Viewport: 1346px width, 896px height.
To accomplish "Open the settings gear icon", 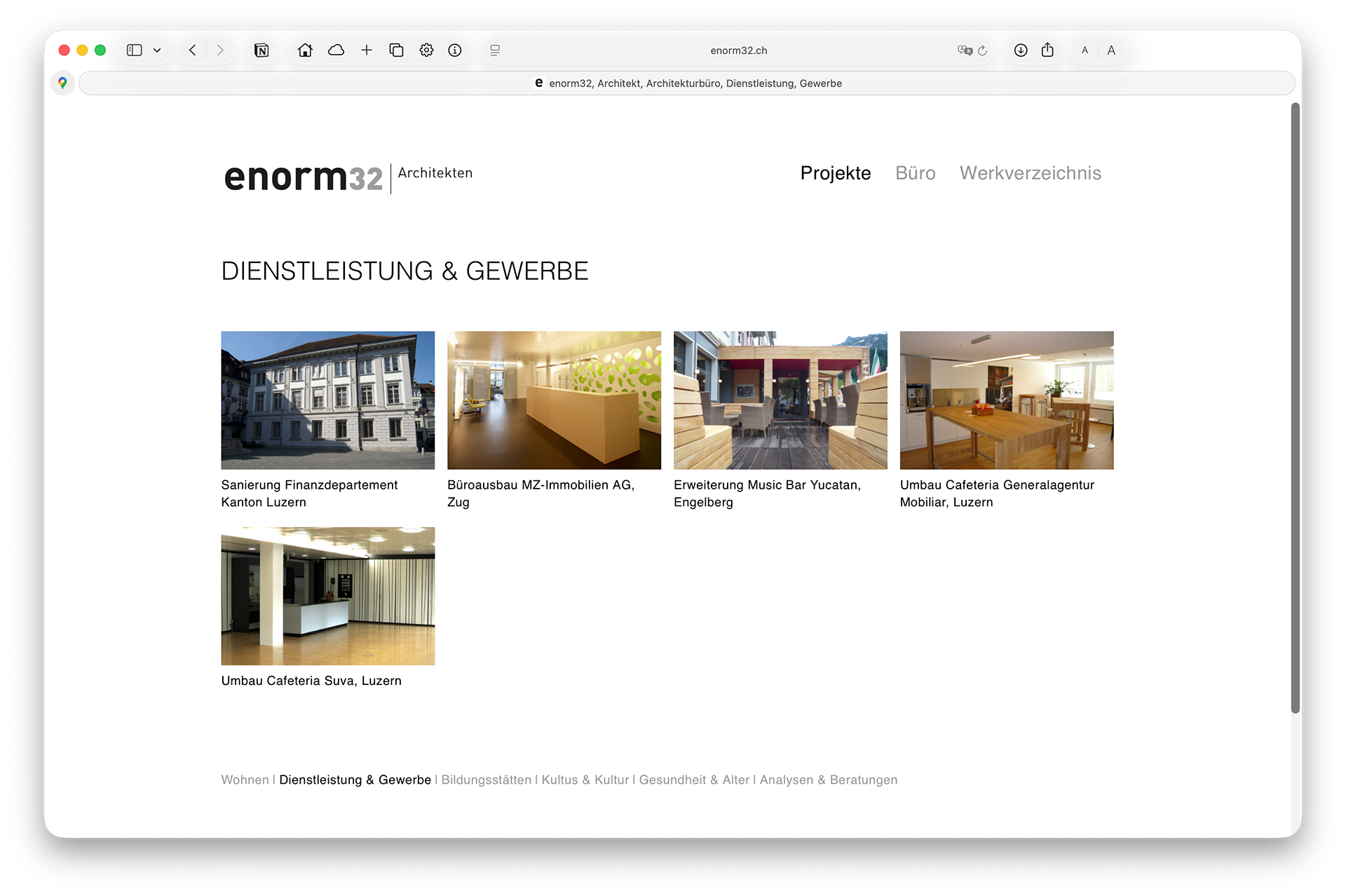I will pos(426,50).
